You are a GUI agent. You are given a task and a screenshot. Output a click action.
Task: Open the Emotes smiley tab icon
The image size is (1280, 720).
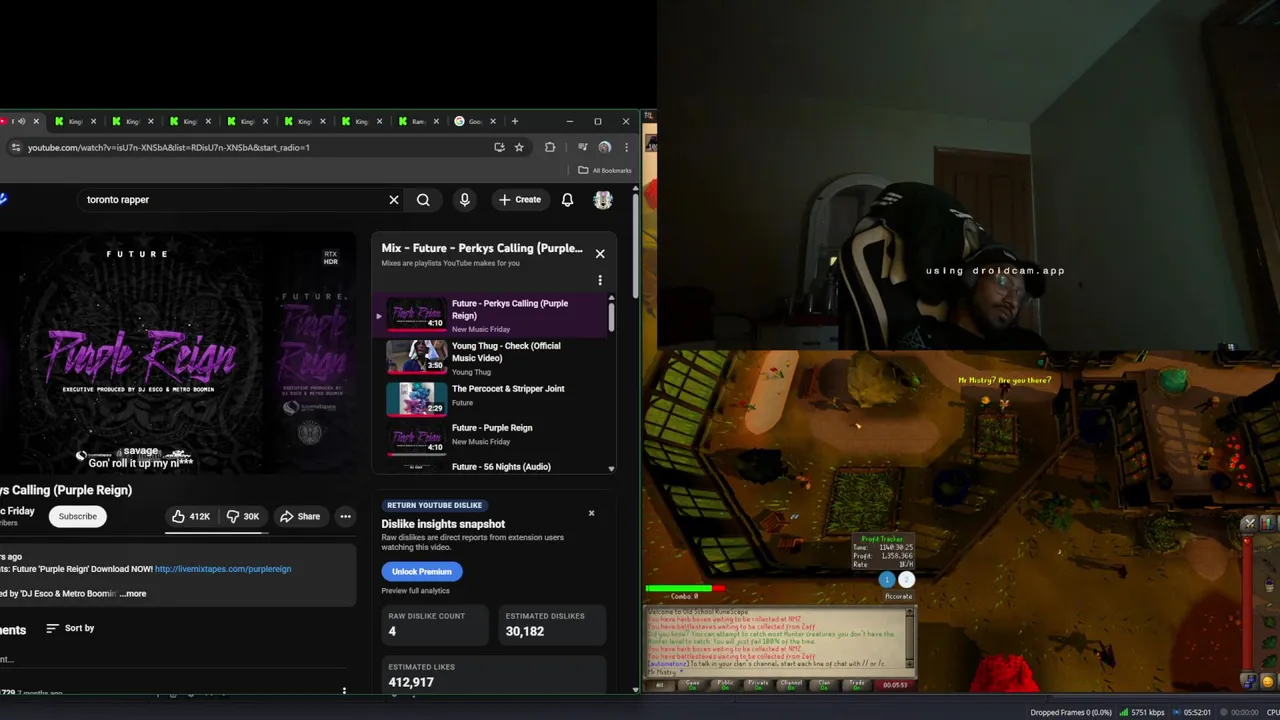tap(1268, 681)
